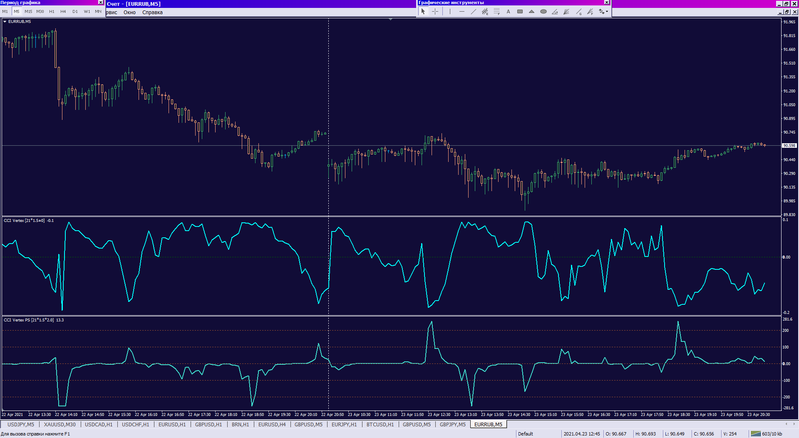This screenshot has height=438, width=799.
Task: Open the USDCHF,H1 chart tab
Action: [x=135, y=424]
